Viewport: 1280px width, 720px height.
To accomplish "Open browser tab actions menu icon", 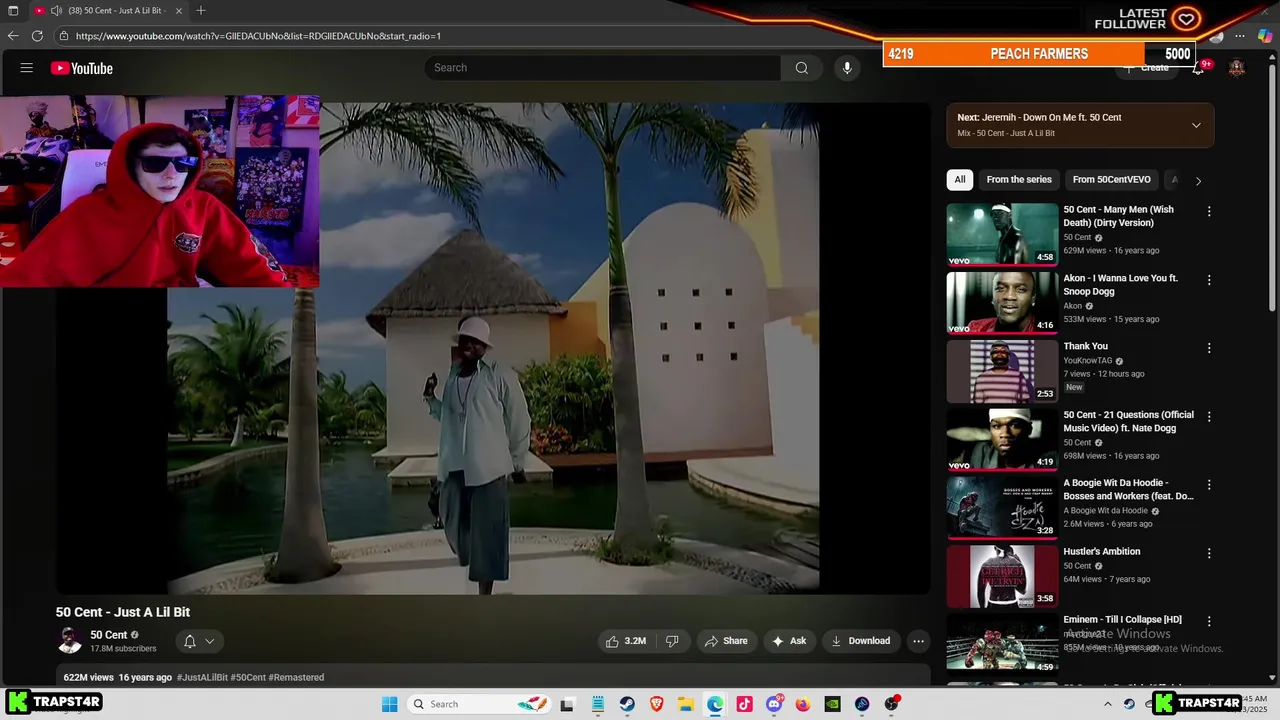I will [13, 10].
